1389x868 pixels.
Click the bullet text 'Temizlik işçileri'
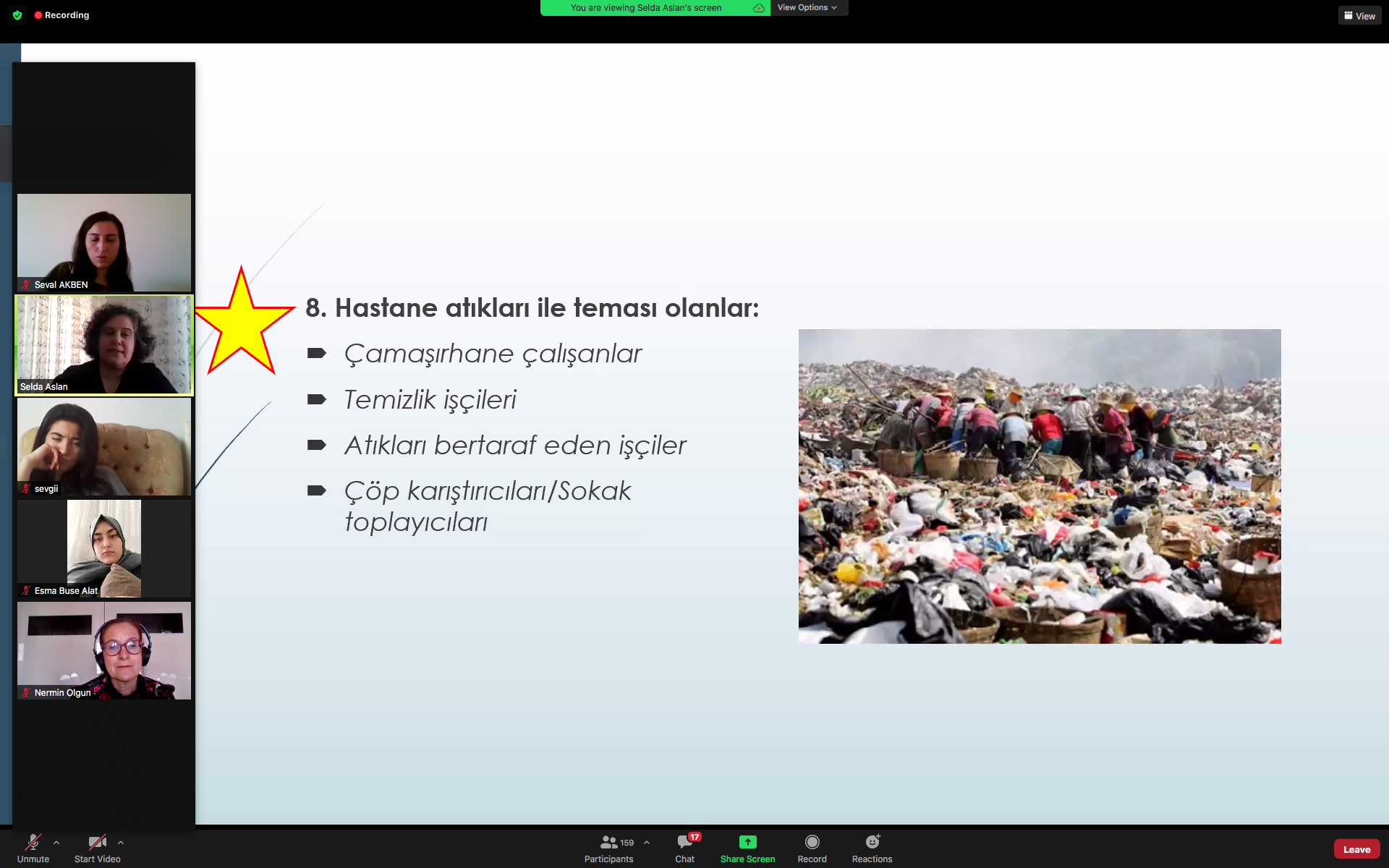tap(430, 400)
